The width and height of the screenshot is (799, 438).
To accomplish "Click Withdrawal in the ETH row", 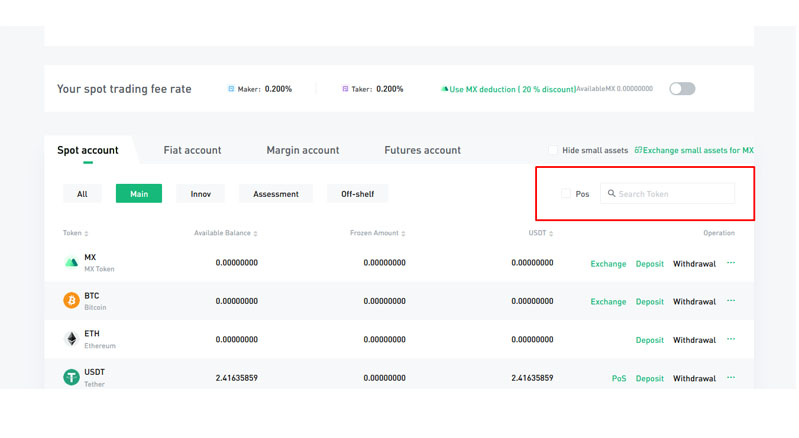I will point(694,340).
